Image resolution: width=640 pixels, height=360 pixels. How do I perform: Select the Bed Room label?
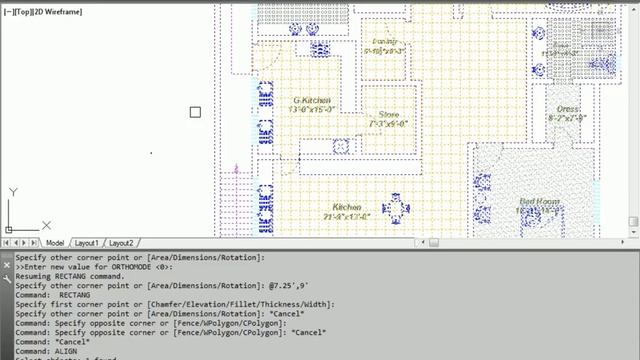(540, 201)
